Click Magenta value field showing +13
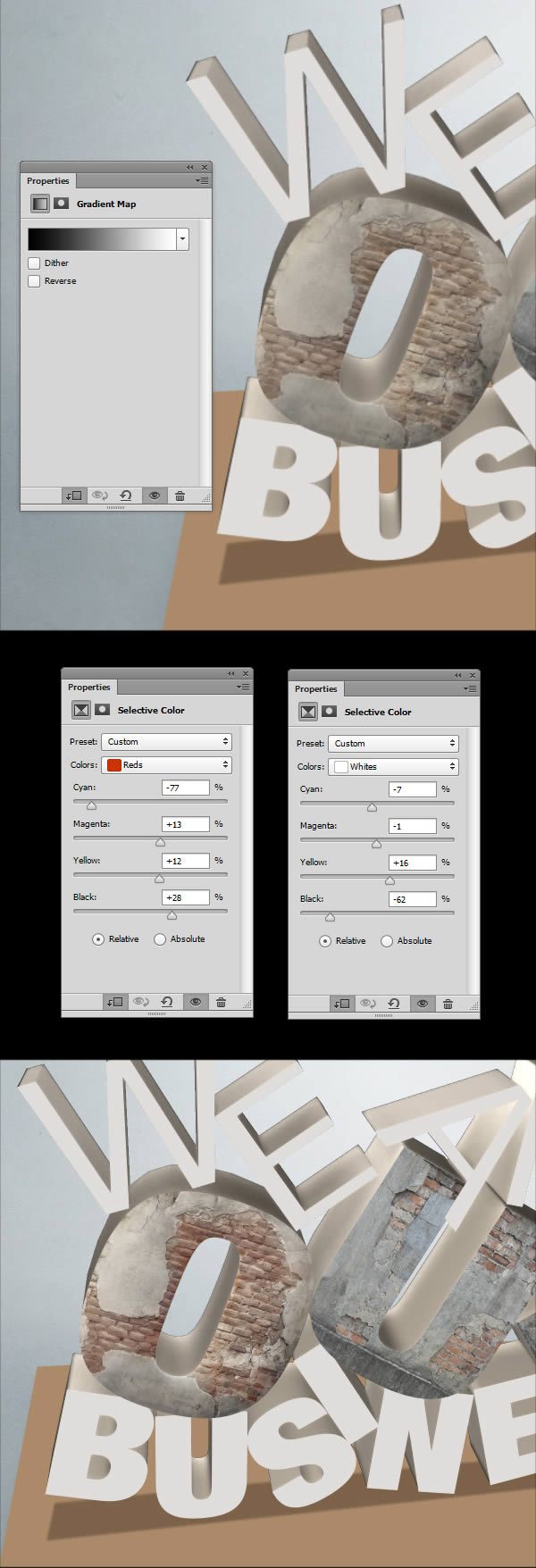This screenshot has height=1568, width=536. (186, 824)
